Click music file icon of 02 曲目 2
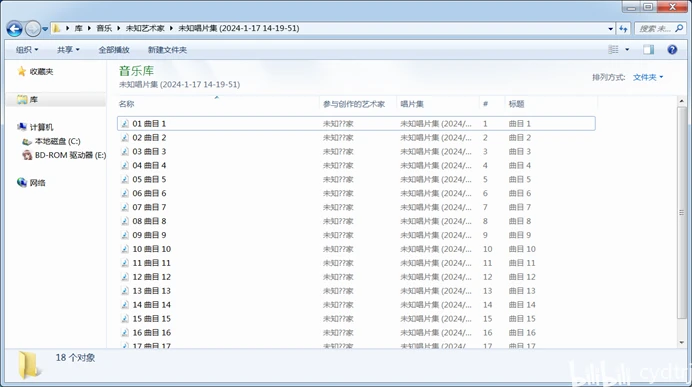The height and width of the screenshot is (387, 692). (x=125, y=138)
